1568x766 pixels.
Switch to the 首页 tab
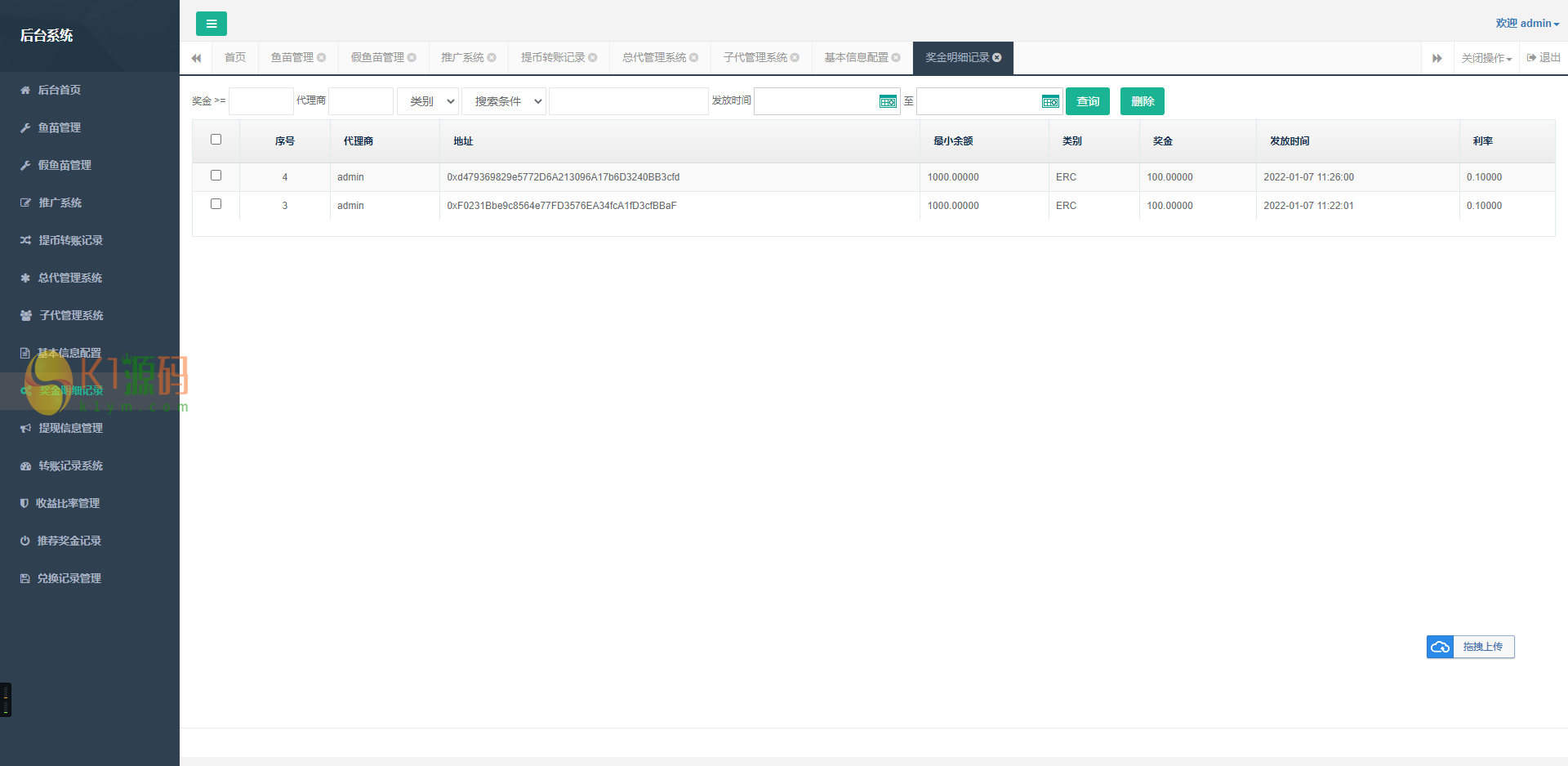pos(235,57)
